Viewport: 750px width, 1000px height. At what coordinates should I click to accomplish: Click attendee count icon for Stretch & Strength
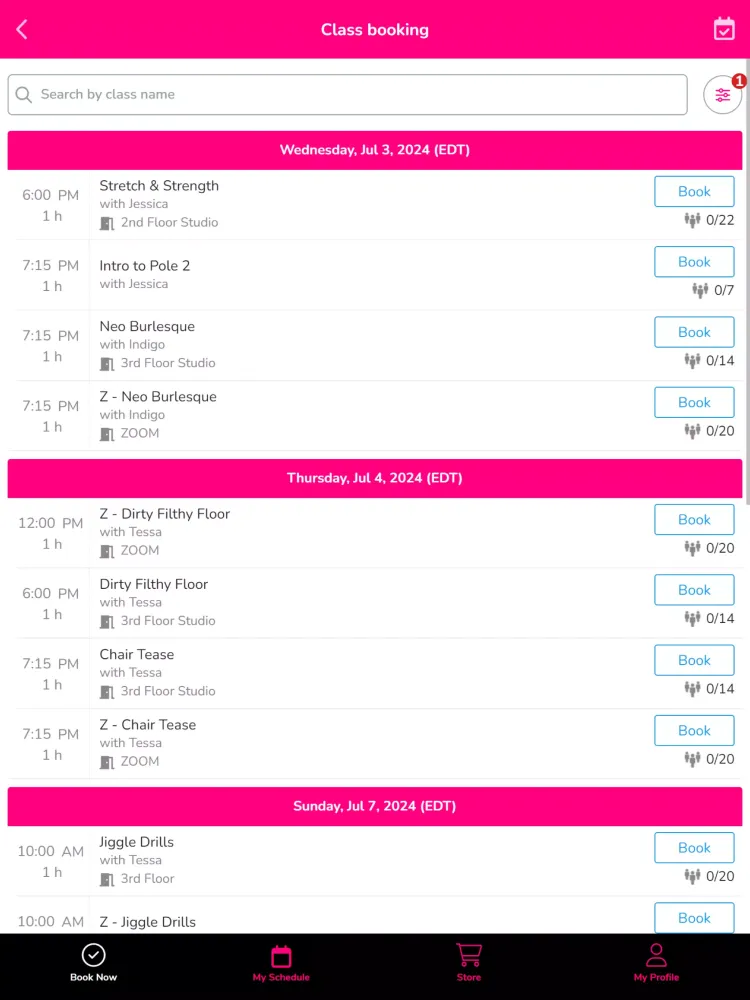point(692,220)
